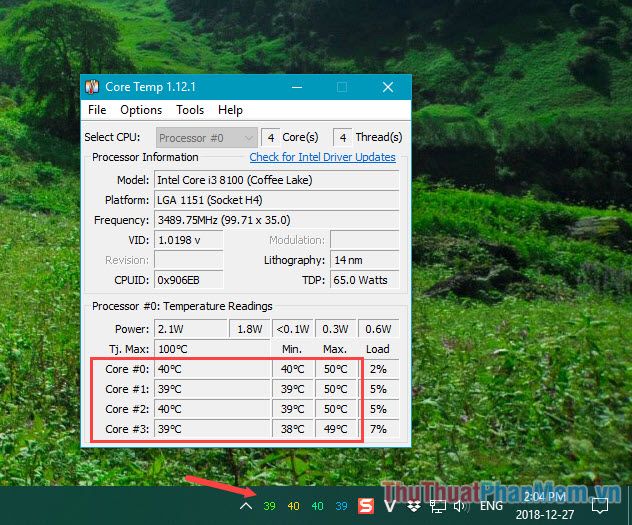Click Core #2 minimum temperature 39°C
This screenshot has height=525, width=632.
[x=293, y=409]
